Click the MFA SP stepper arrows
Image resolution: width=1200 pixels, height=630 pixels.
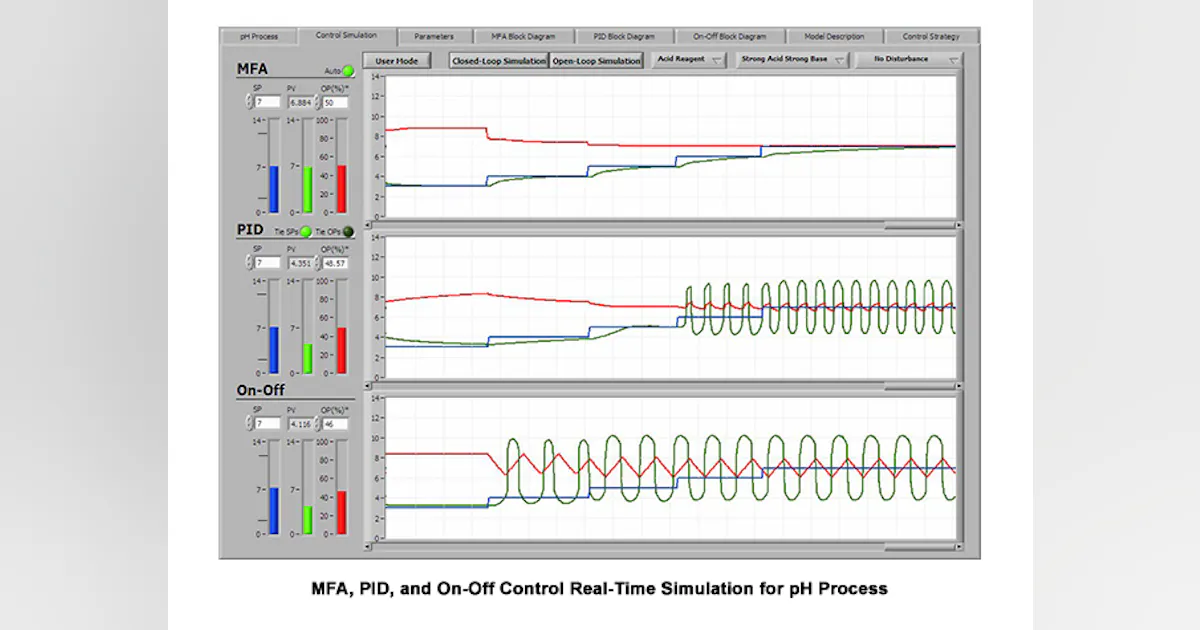pyautogui.click(x=250, y=102)
